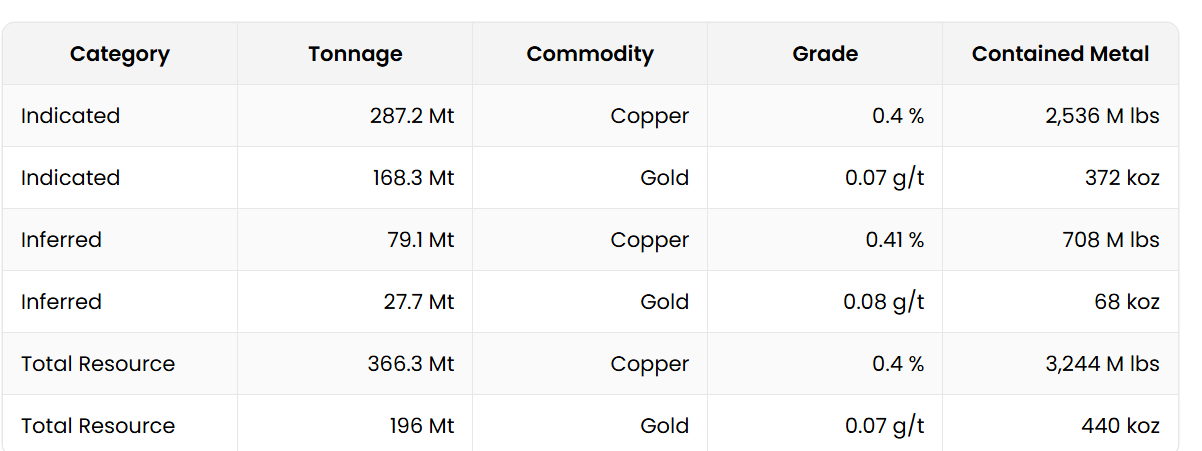Click the 708 M lbs cell
The height and width of the screenshot is (451, 1202).
click(x=1111, y=240)
